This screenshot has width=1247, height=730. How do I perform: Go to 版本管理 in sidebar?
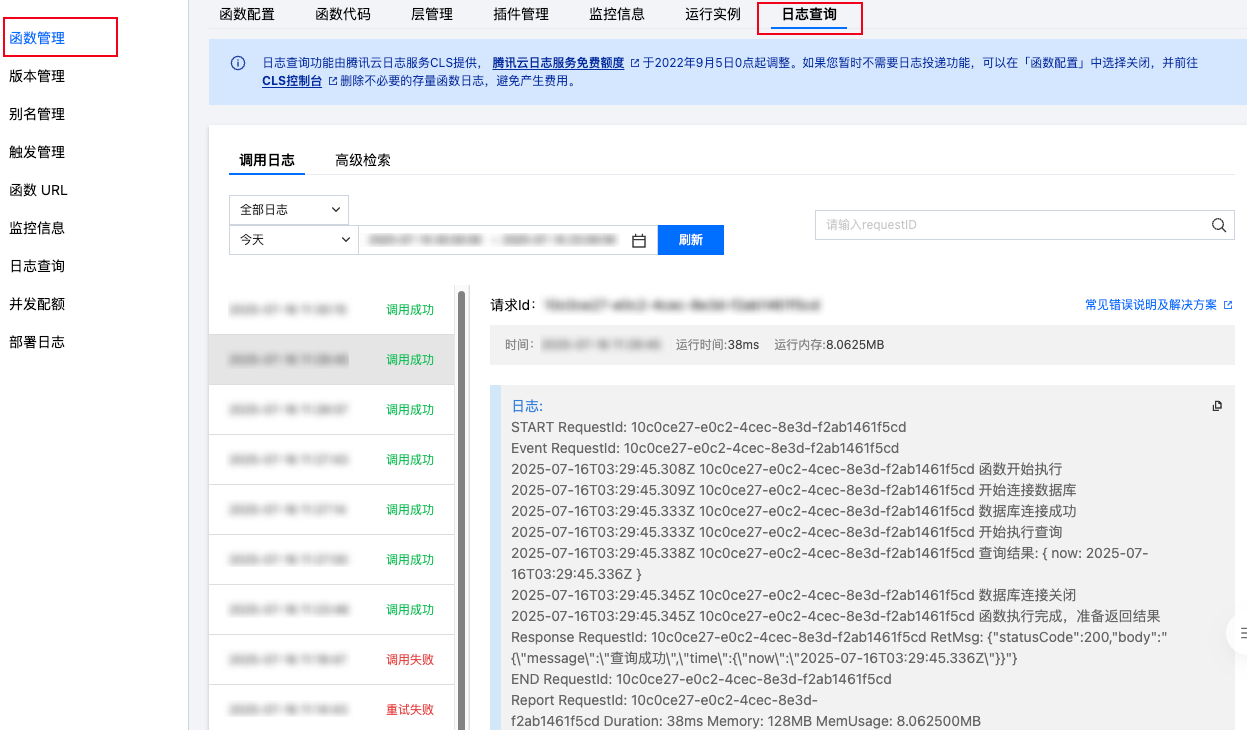coord(37,76)
